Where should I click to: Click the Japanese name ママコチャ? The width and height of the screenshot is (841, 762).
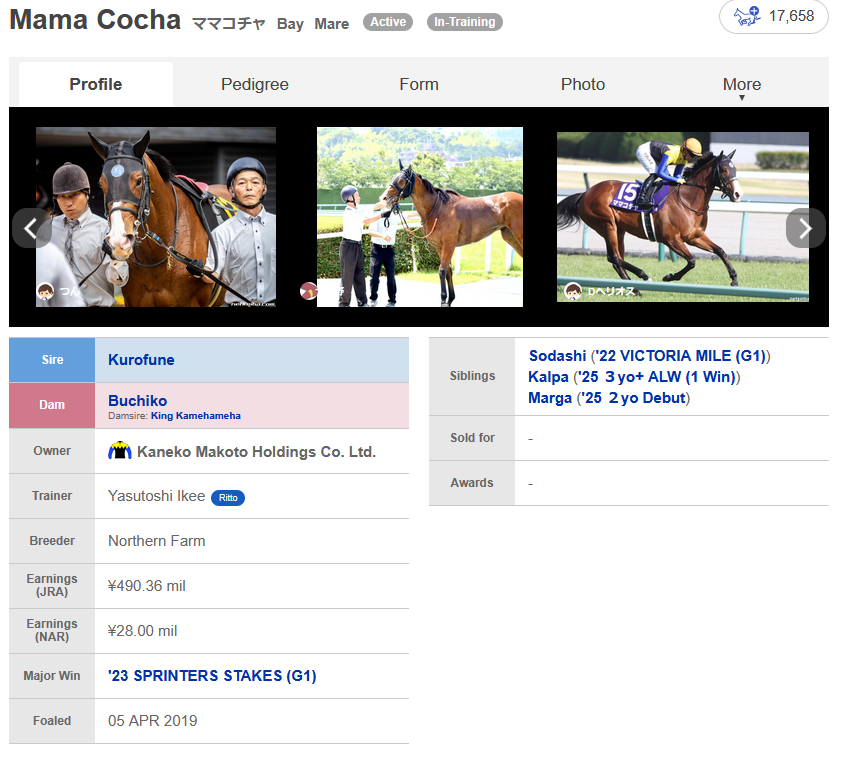coord(229,24)
